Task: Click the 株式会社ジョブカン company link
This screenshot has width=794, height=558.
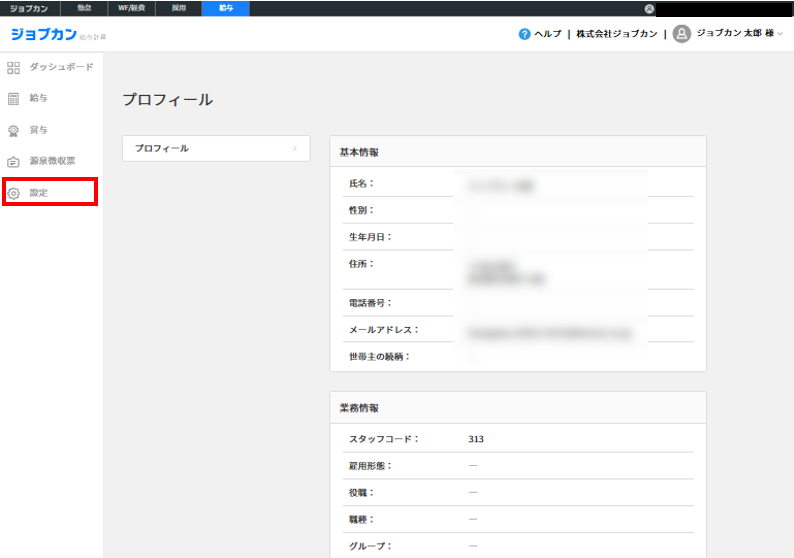Action: click(616, 34)
